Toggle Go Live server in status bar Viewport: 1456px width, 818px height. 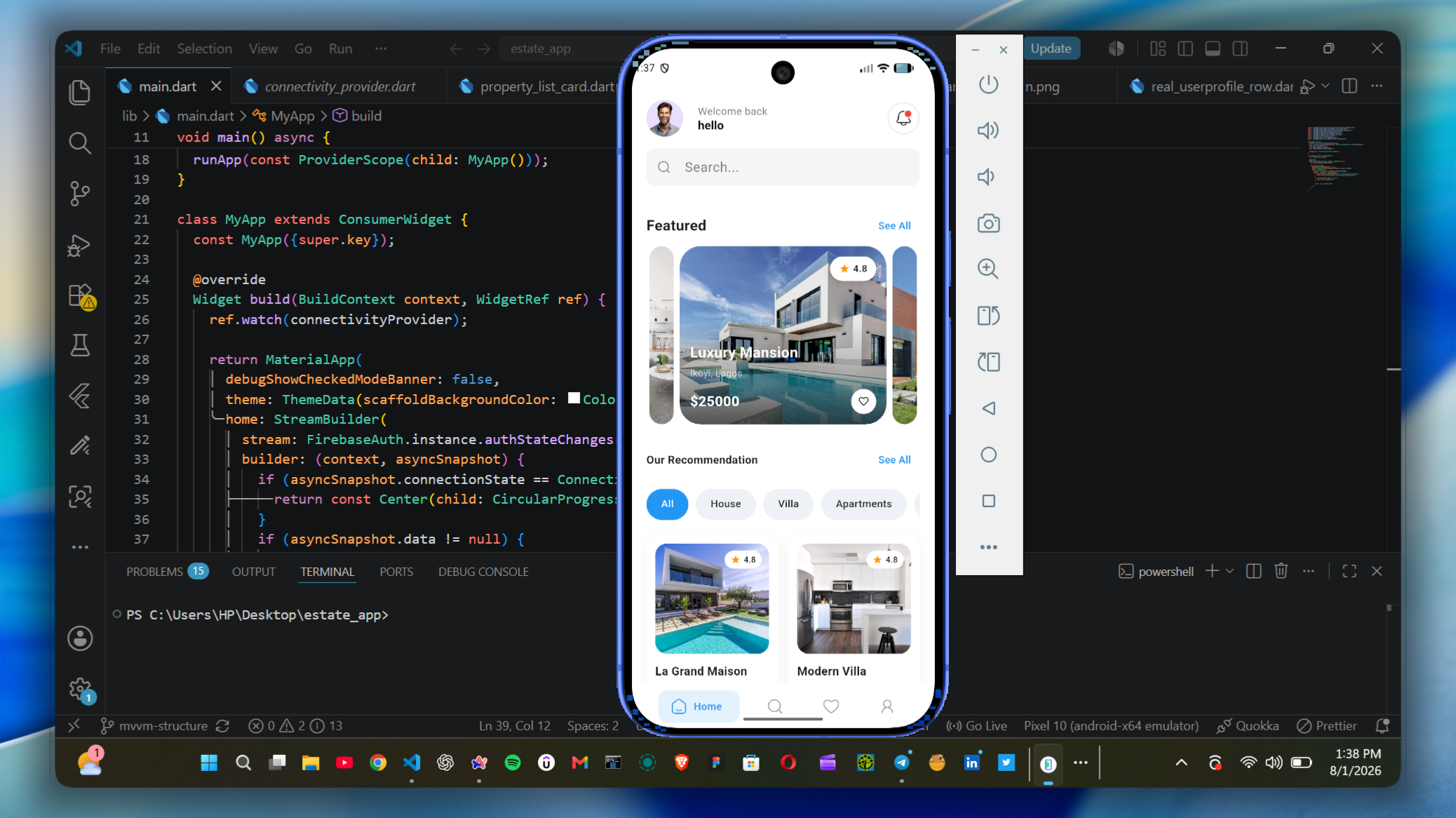[976, 725]
